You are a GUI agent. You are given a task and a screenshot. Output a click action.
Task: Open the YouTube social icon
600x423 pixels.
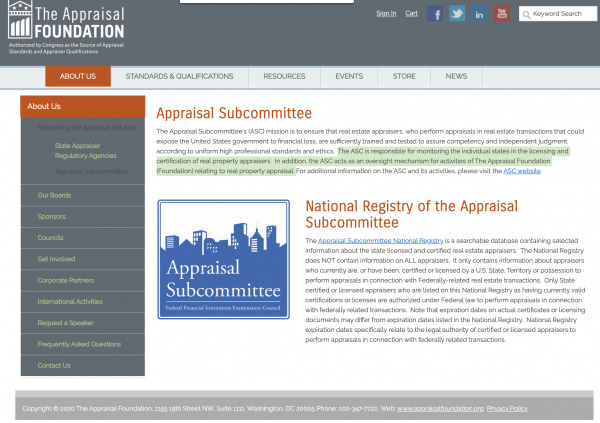502,14
